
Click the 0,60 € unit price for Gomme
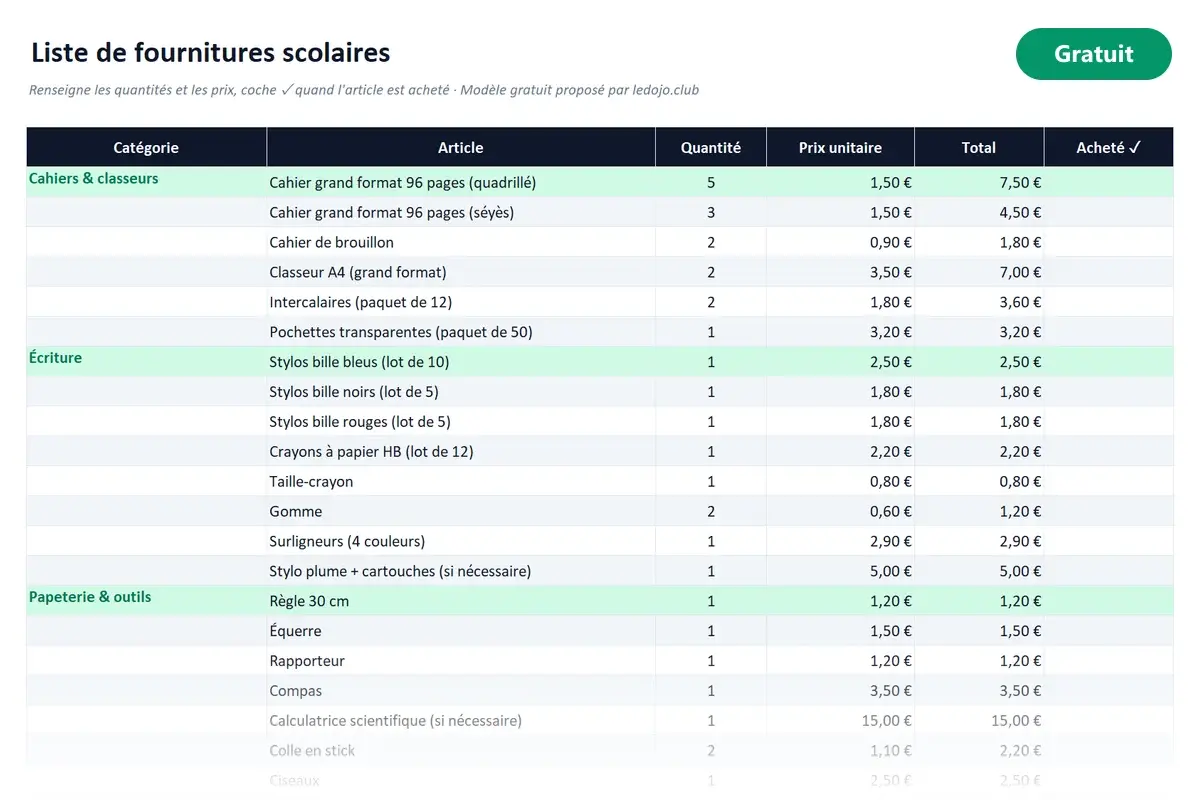[x=840, y=511]
